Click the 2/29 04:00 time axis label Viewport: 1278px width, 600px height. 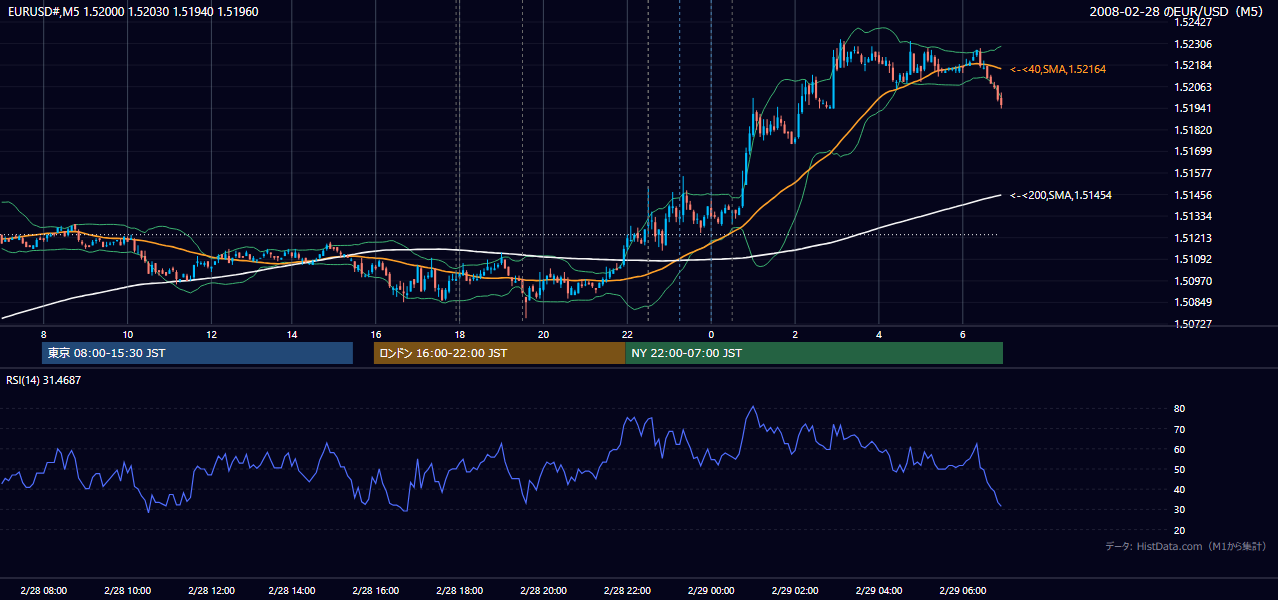tap(881, 590)
